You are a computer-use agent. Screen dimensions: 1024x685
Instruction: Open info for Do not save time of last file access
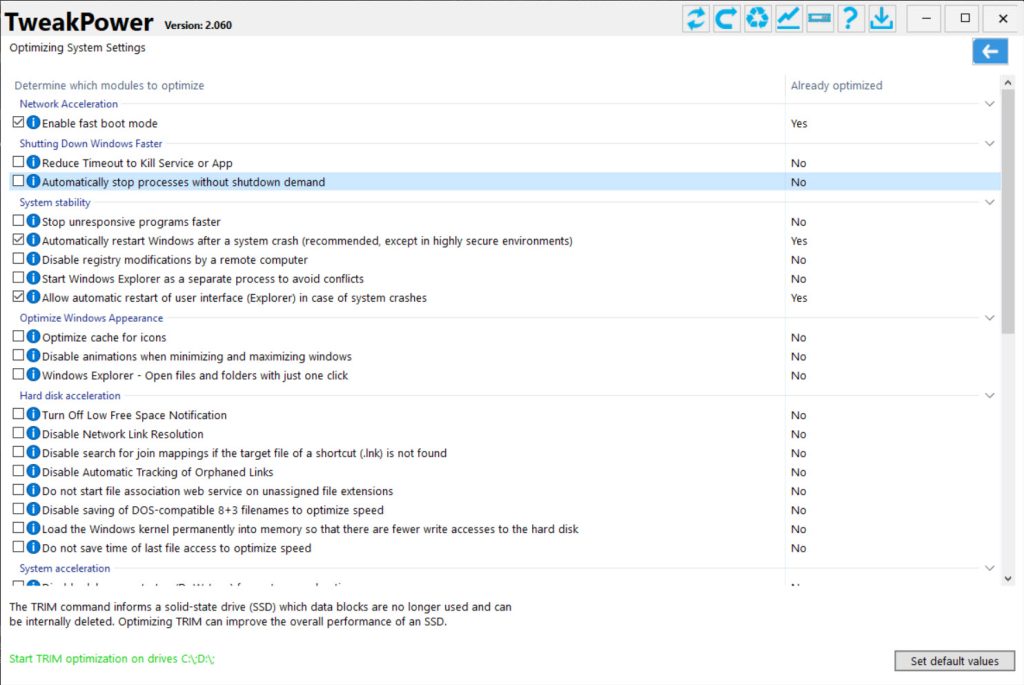pyautogui.click(x=33, y=547)
